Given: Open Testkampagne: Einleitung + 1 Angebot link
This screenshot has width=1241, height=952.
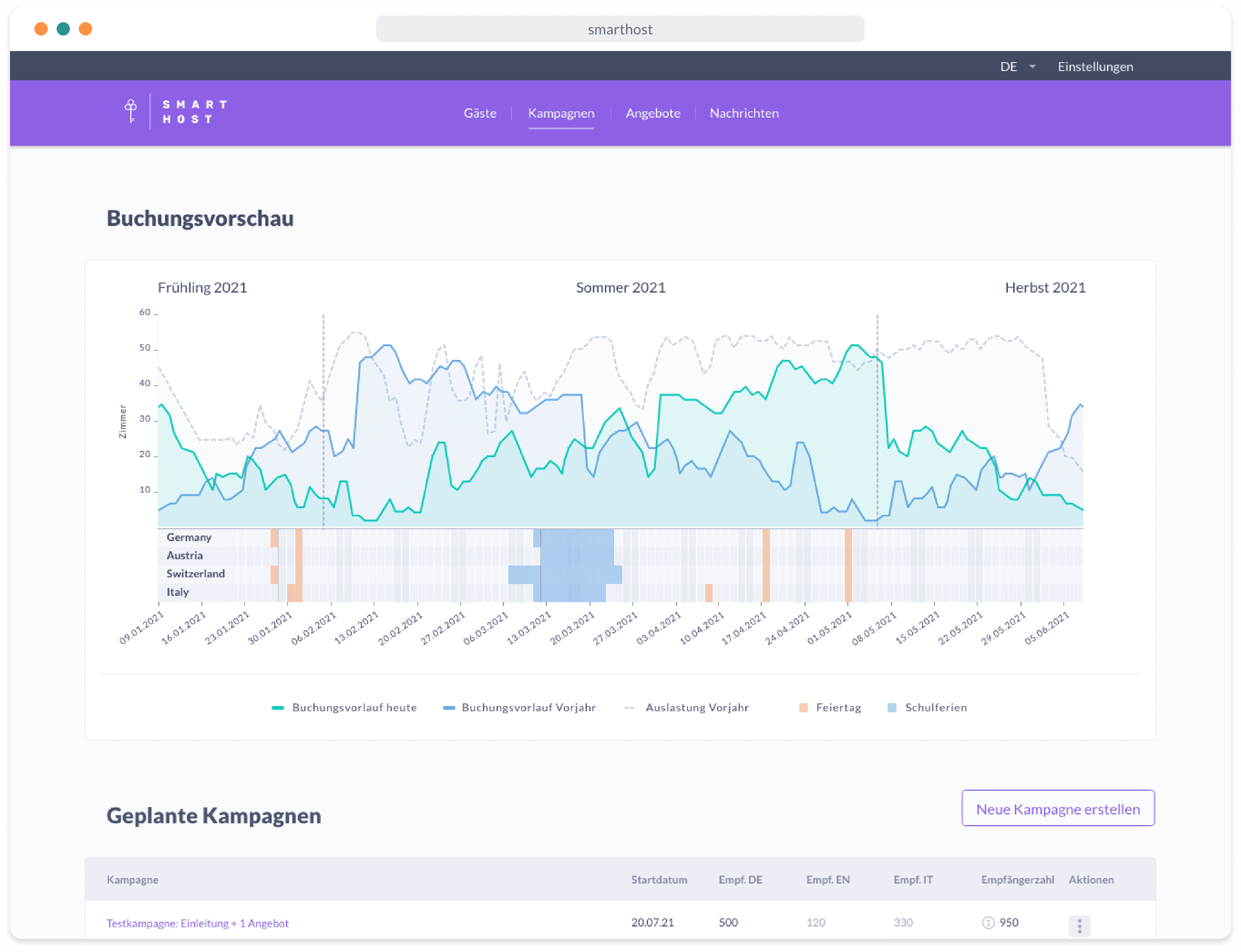Looking at the screenshot, I should [197, 923].
